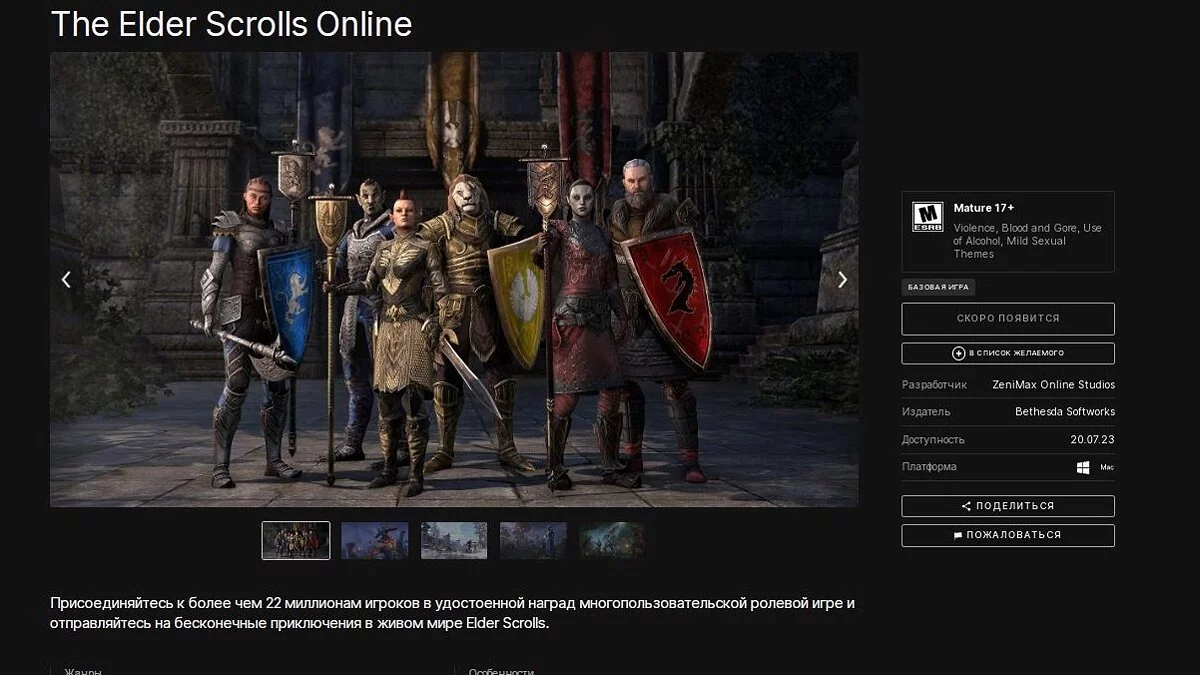Click the ESRB Mature rating badge
1200x675 pixels.
[x=927, y=217]
